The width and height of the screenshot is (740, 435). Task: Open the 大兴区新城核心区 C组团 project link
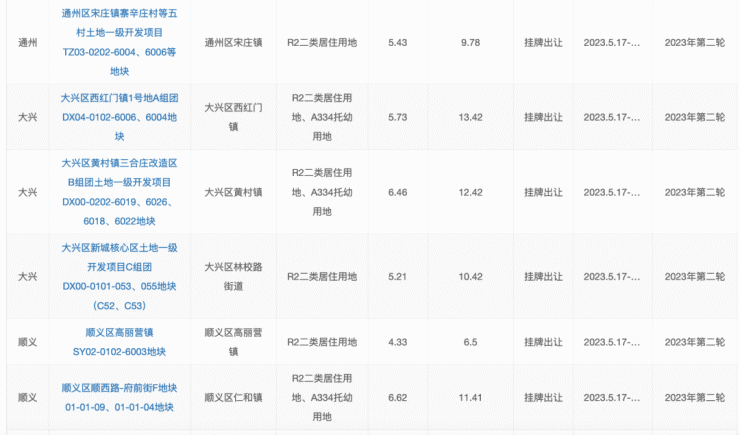click(x=119, y=275)
